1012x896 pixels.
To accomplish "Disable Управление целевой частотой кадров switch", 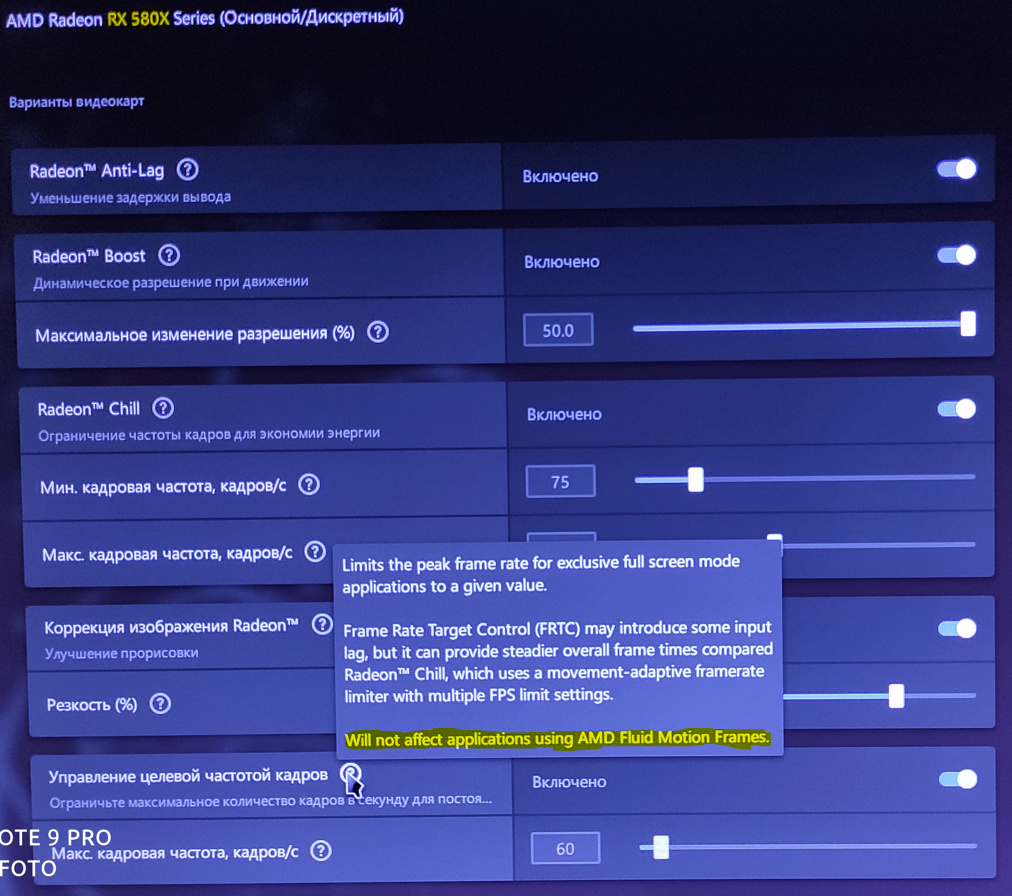I will [x=958, y=779].
